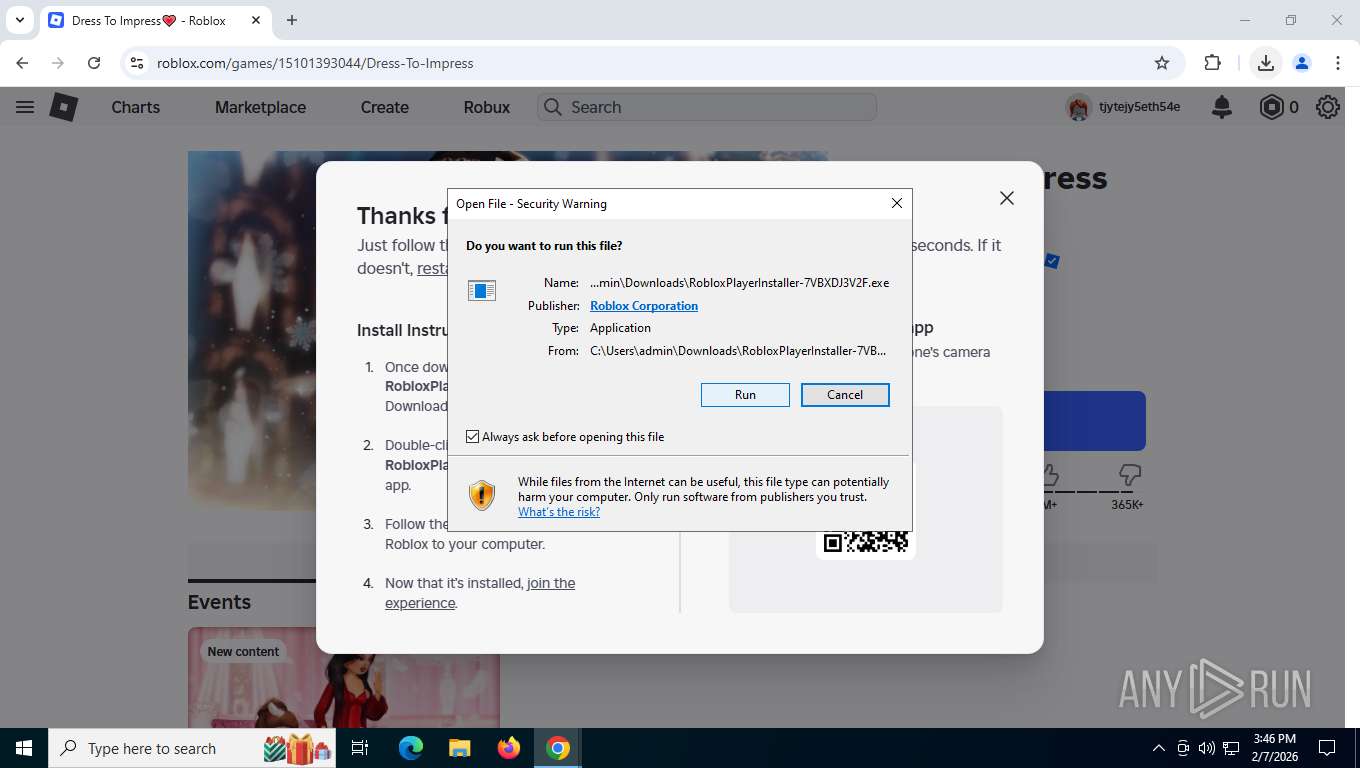Click the Chrome address bar URL
1360x768 pixels.
tap(315, 63)
